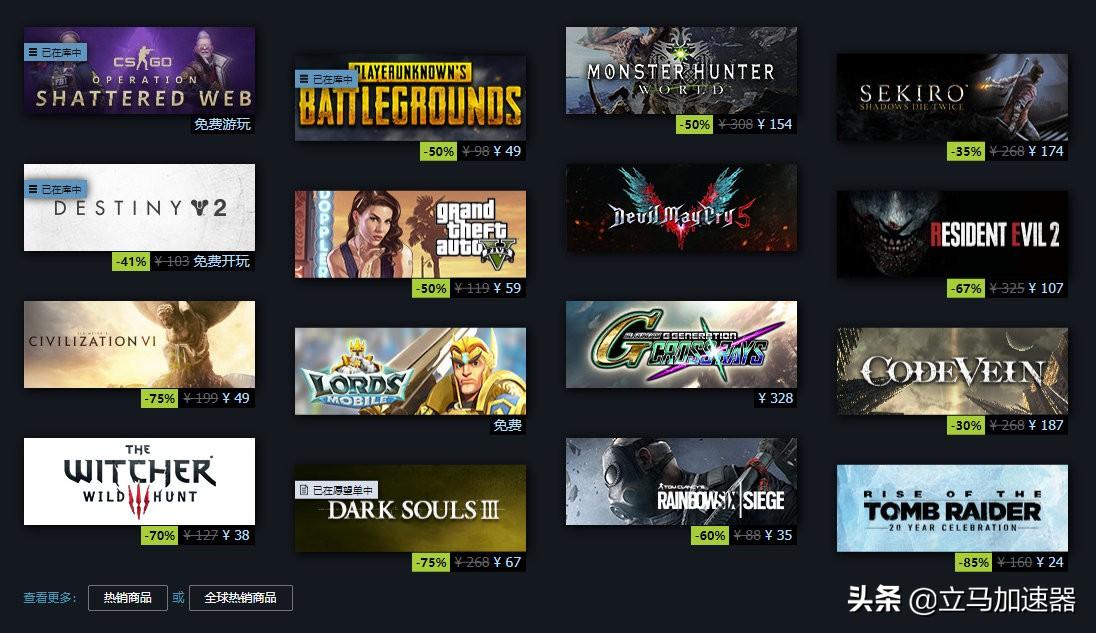Image resolution: width=1096 pixels, height=633 pixels.
Task: Select the Rainbow Six Siege thumbnail
Action: 682,481
